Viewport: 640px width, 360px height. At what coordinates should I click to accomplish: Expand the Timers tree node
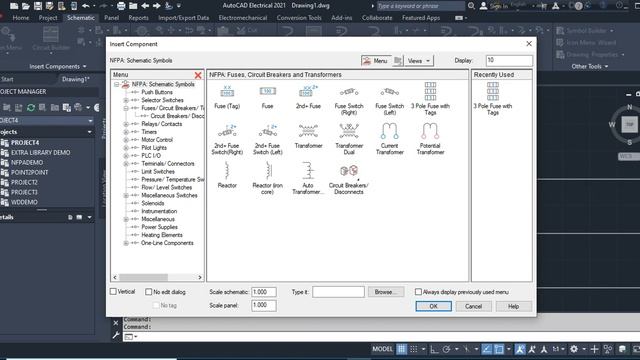click(x=126, y=132)
